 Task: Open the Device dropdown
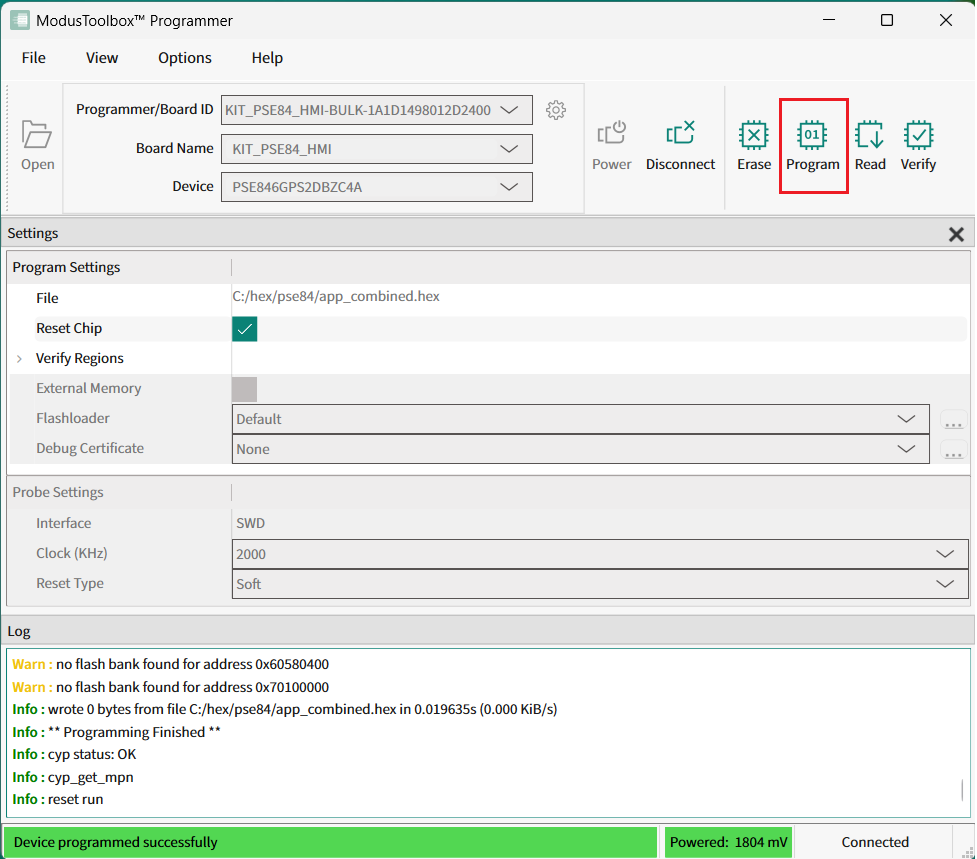pyautogui.click(x=376, y=187)
